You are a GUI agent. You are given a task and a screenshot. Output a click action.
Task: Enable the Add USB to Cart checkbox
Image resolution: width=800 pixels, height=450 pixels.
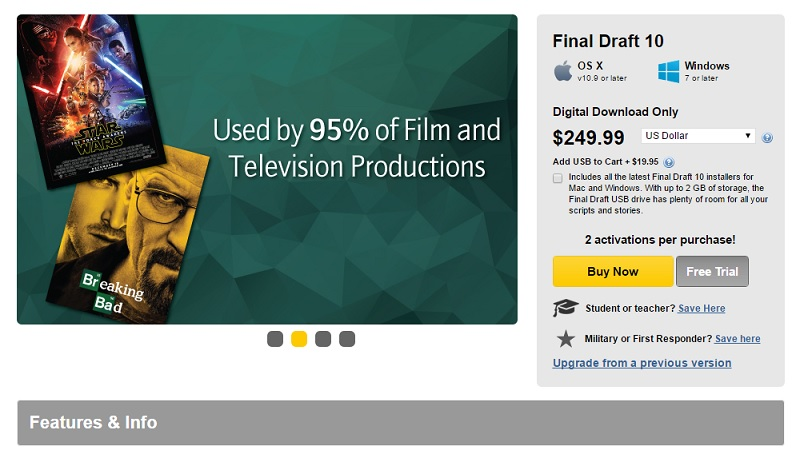[558, 178]
